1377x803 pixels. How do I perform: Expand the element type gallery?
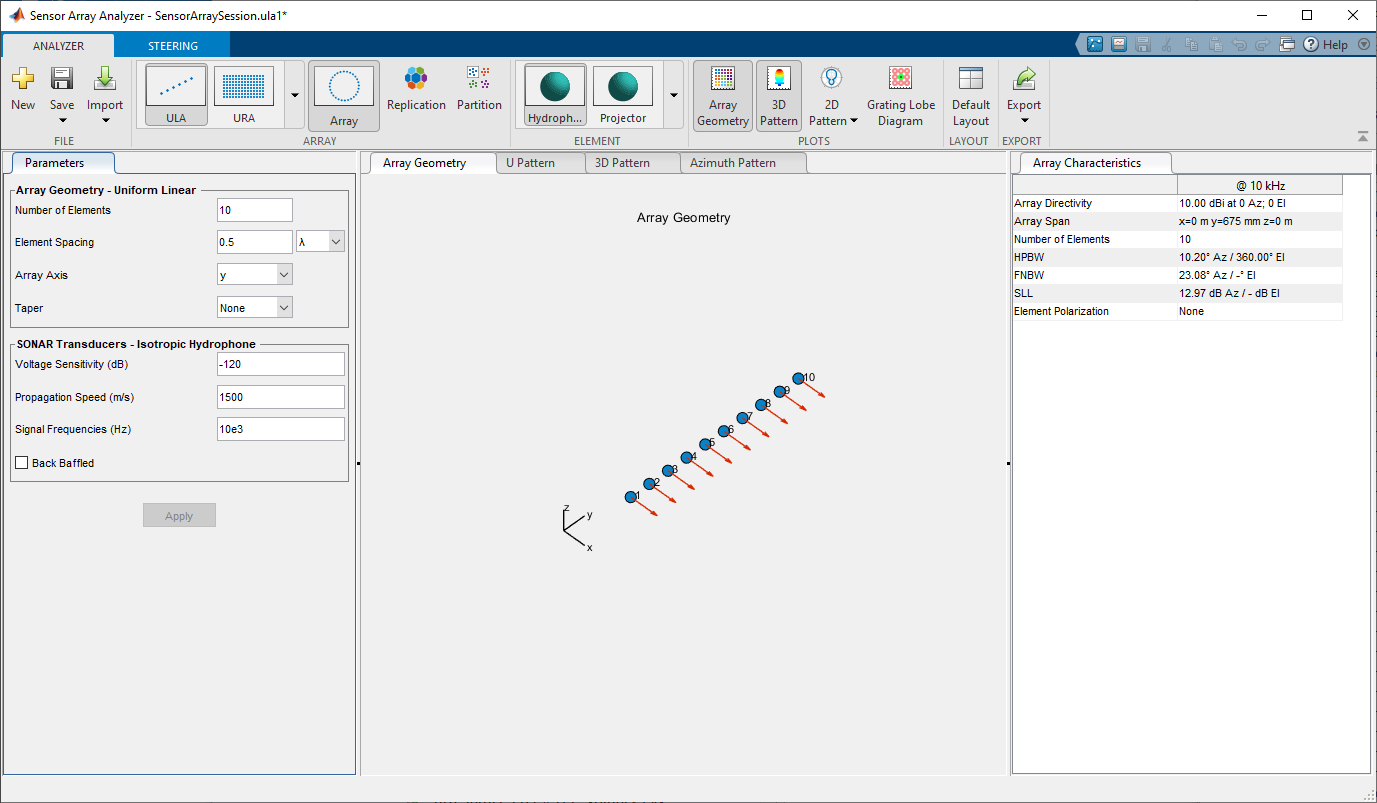tap(674, 95)
